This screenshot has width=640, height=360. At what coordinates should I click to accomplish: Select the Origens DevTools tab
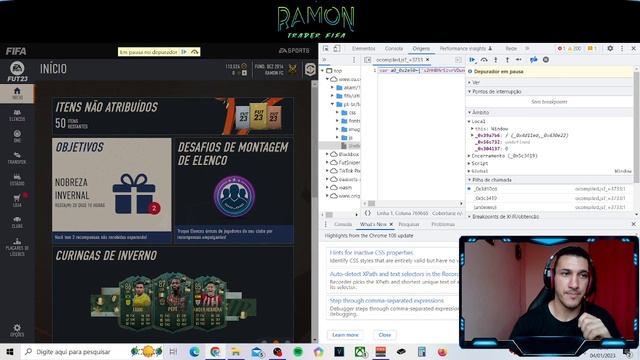[421, 48]
